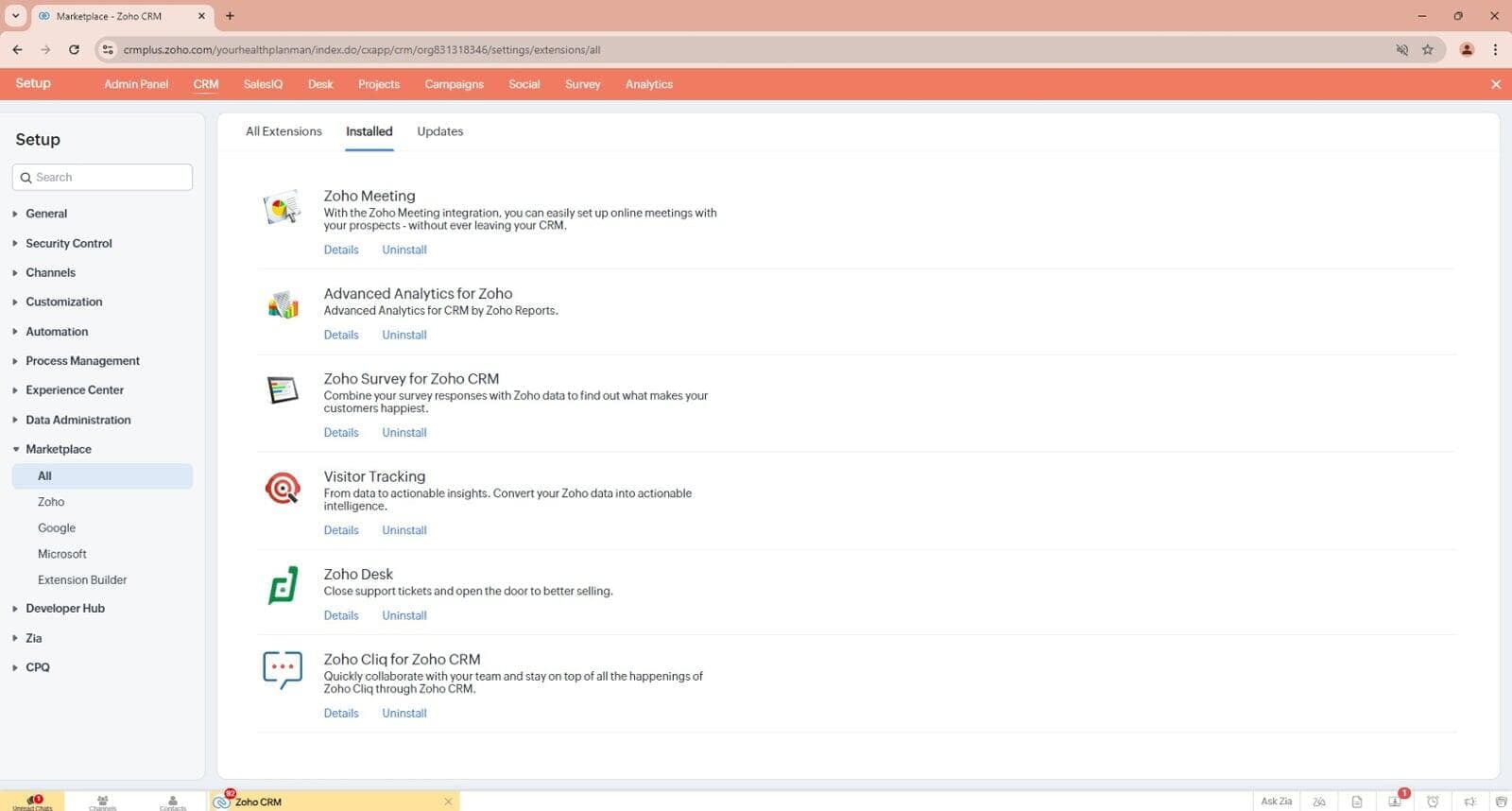Click the Ask Zia button

(x=1276, y=802)
